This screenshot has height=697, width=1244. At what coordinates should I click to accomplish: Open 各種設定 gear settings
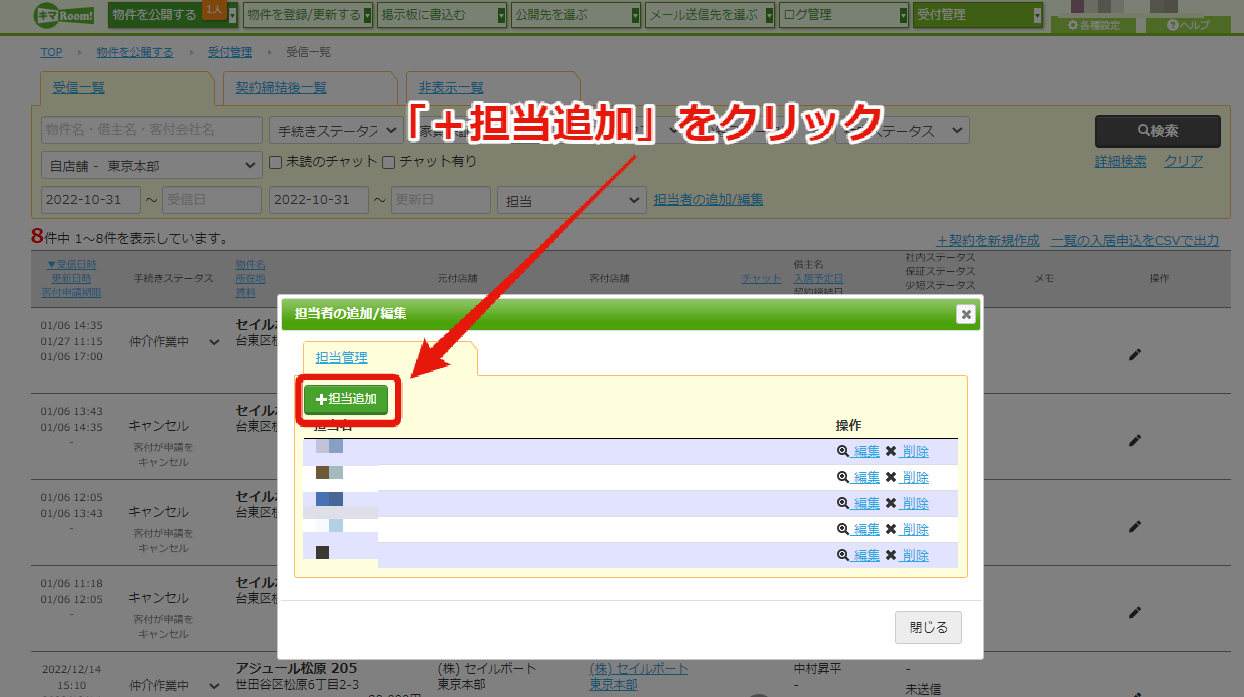[x=1094, y=25]
